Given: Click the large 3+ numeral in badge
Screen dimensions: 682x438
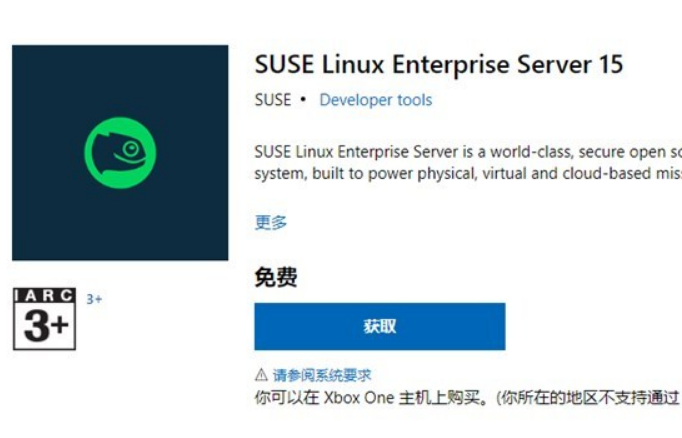Looking at the screenshot, I should pyautogui.click(x=46, y=326).
